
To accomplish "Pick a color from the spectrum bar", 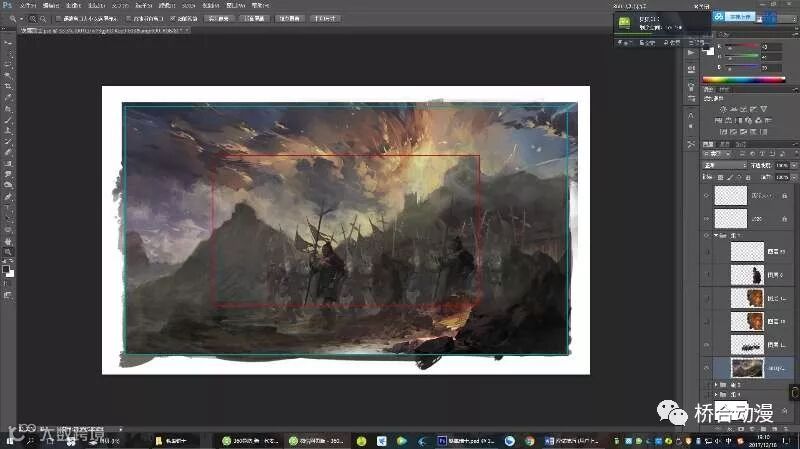I will (743, 80).
